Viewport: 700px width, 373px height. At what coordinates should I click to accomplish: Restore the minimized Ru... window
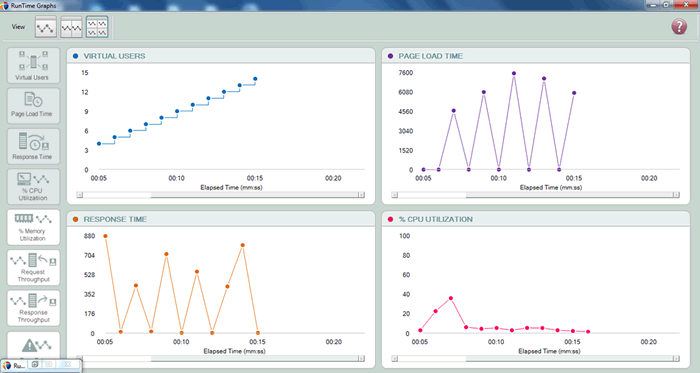pos(34,365)
